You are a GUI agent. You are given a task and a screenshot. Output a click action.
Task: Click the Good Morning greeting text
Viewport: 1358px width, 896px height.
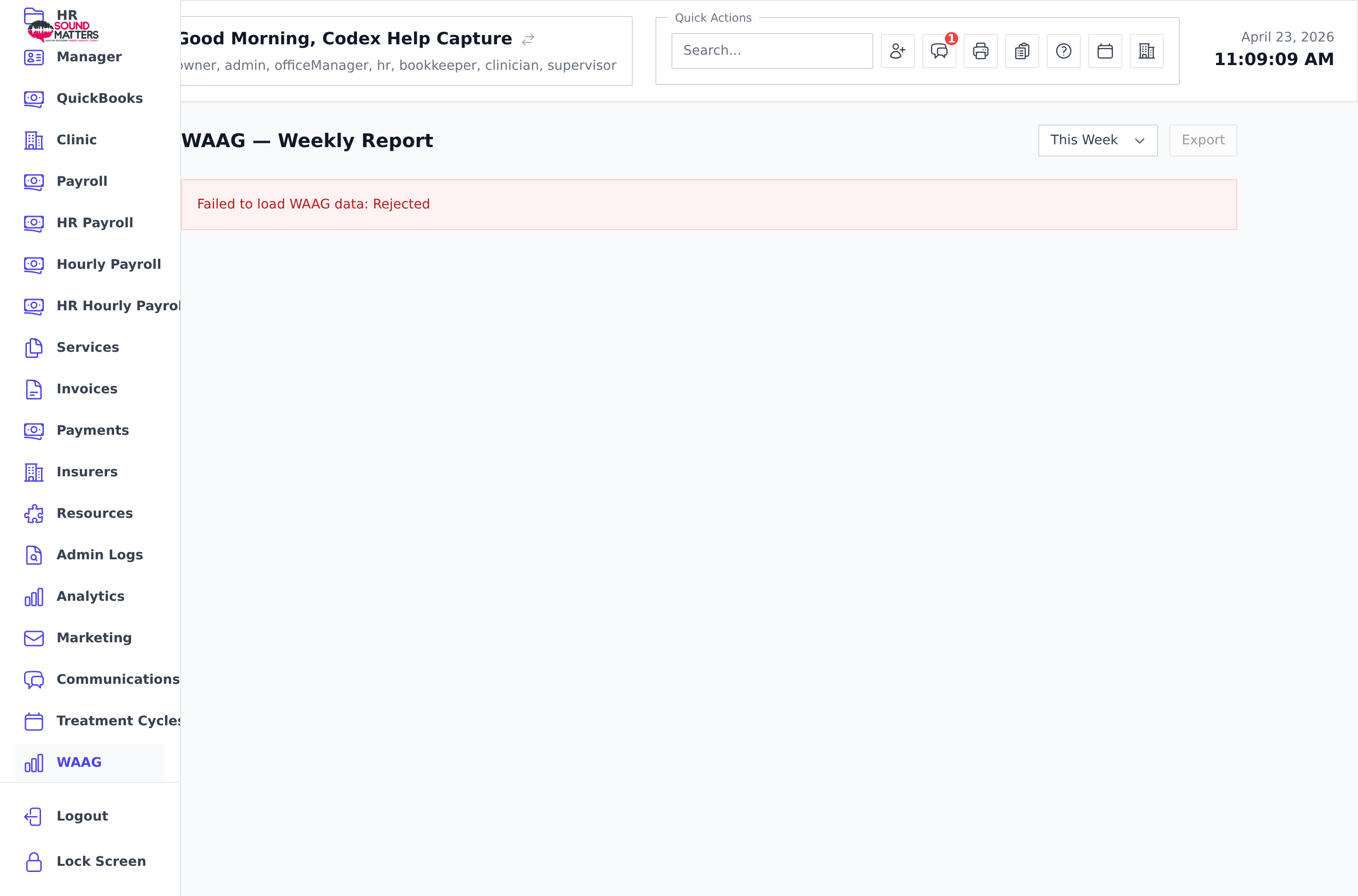pos(346,38)
